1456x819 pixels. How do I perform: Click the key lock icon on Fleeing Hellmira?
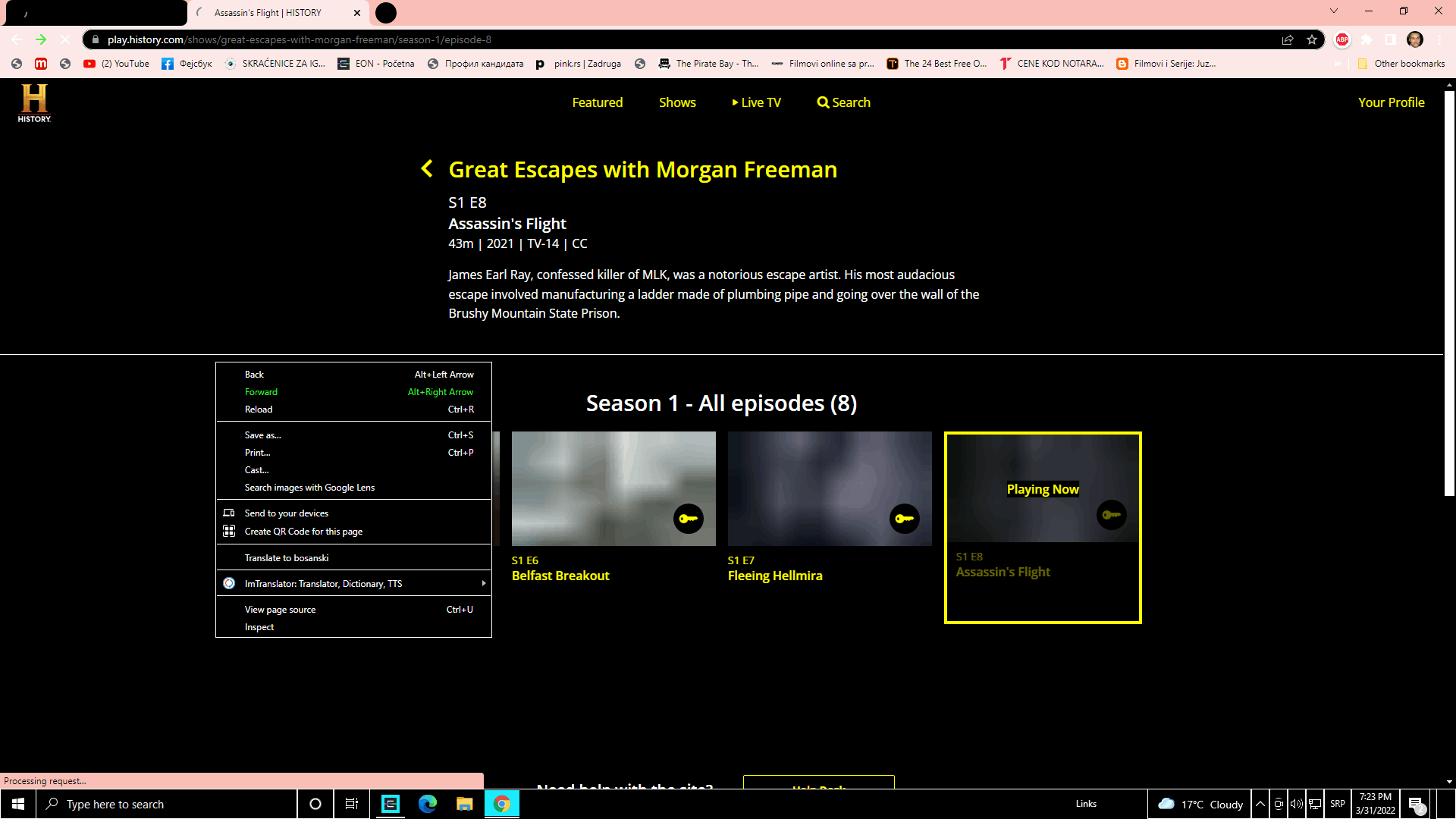click(x=904, y=519)
